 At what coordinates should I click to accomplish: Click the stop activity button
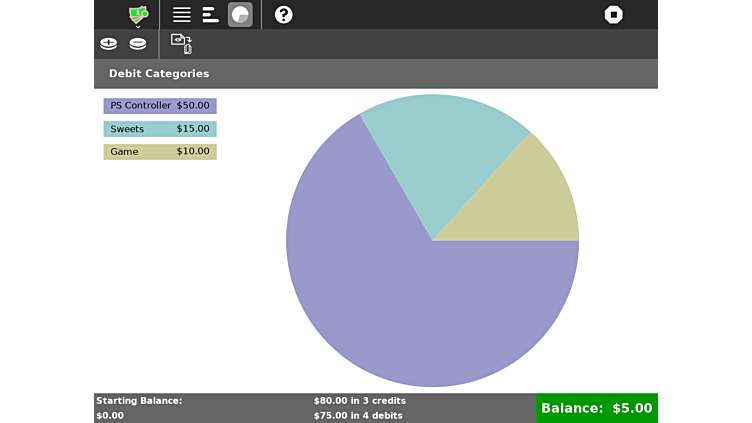(613, 14)
